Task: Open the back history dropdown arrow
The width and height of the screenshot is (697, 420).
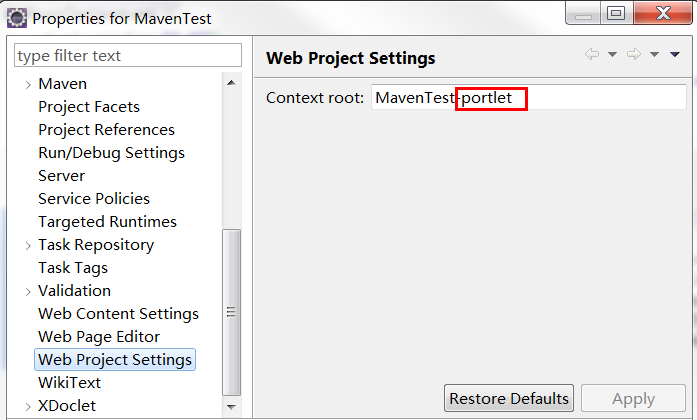Action: (x=612, y=55)
